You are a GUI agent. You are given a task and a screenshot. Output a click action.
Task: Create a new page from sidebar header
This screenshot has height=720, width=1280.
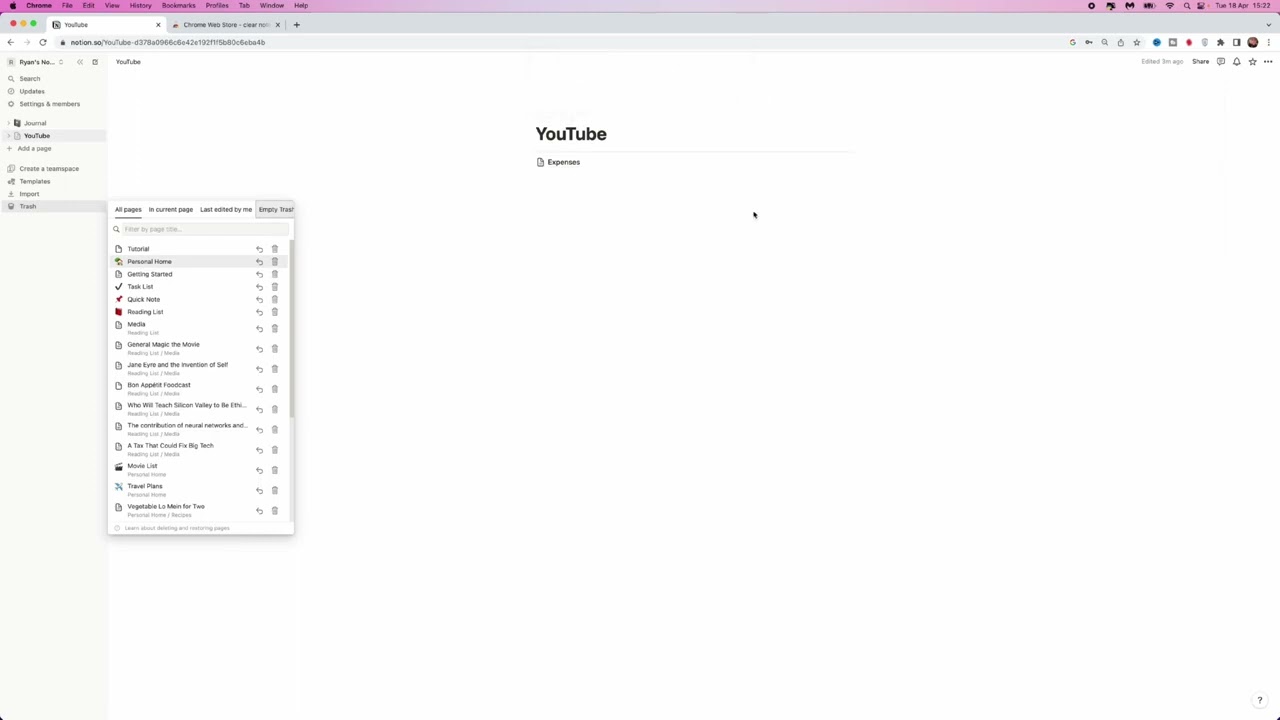(x=95, y=62)
